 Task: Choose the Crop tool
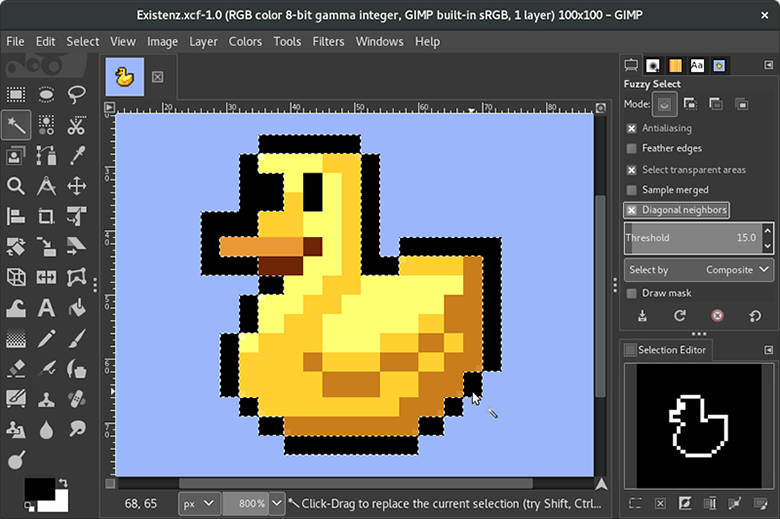coord(46,216)
